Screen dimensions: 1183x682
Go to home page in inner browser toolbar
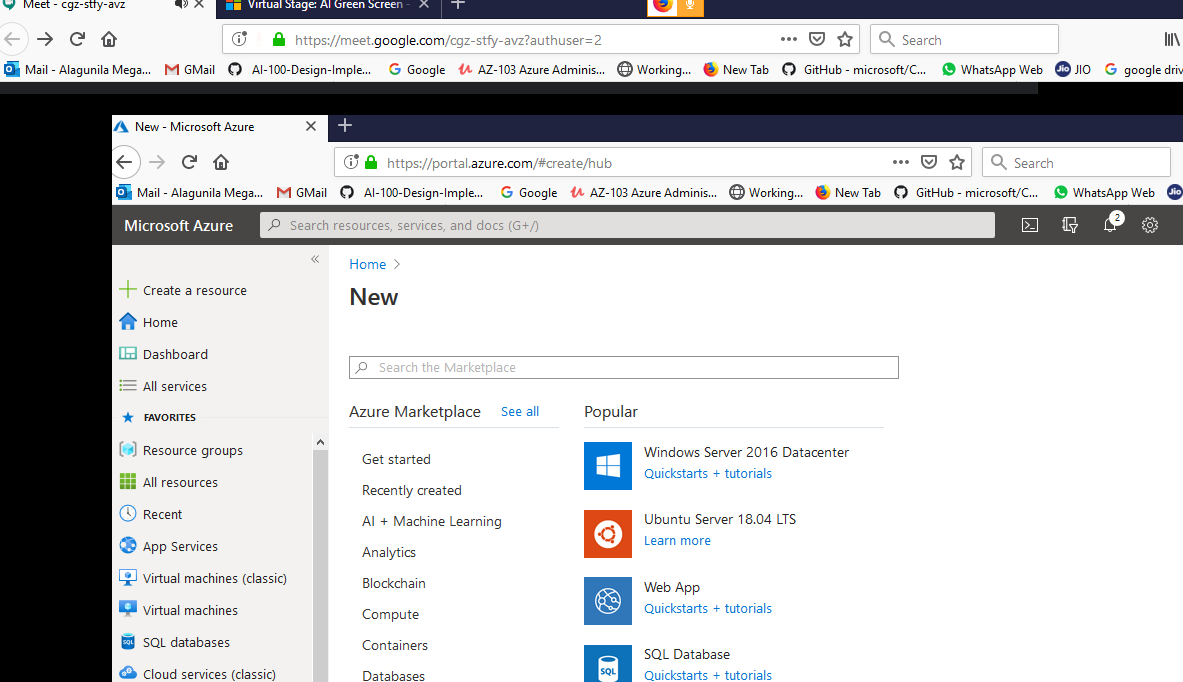click(221, 161)
